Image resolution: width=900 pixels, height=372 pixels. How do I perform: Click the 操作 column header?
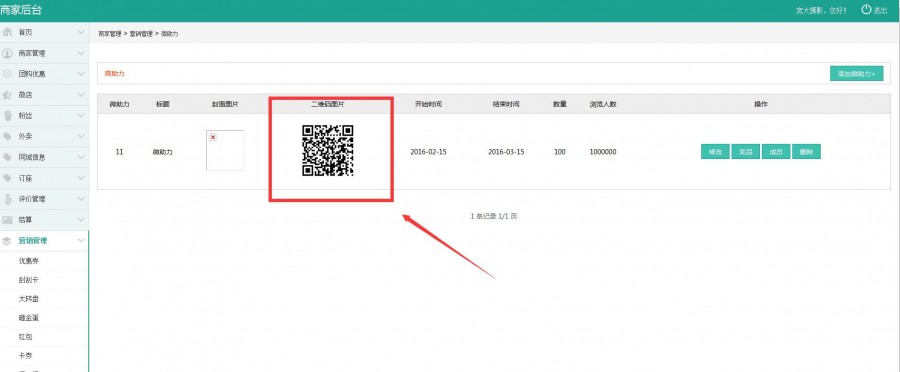coord(761,104)
